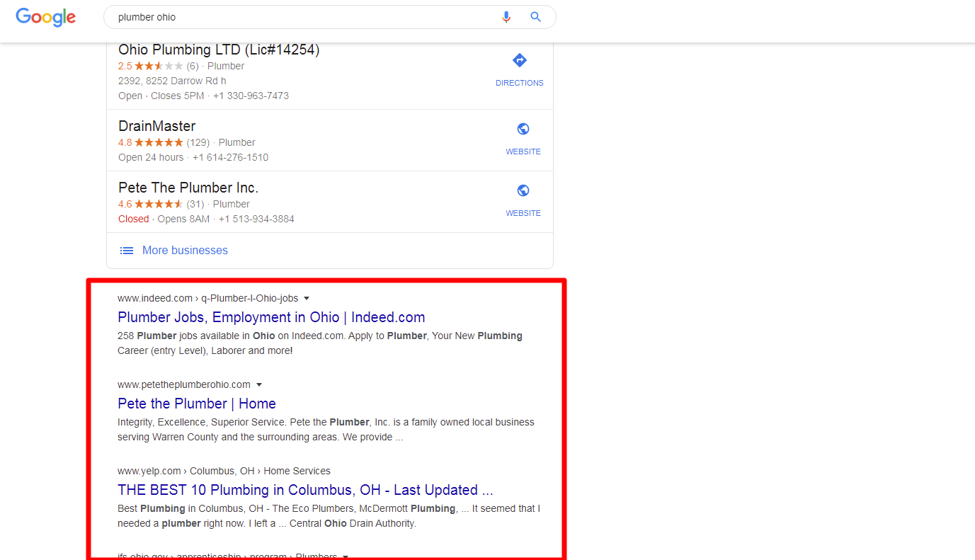Image resolution: width=975 pixels, height=560 pixels.
Task: Click the www.petetheplumberohio.com URL text
Action: pyautogui.click(x=184, y=385)
